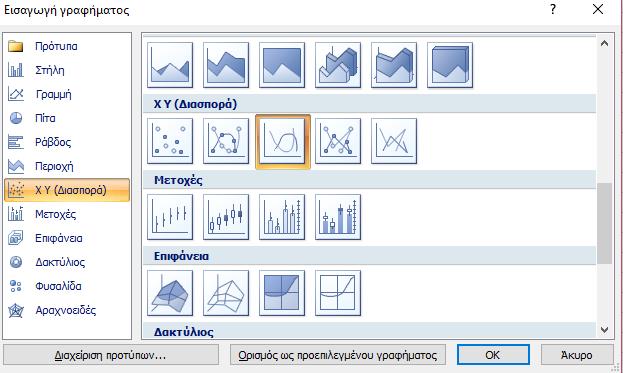Select volume-open-high-low-close stock chart
Screen dimensions: 623x373
tap(338, 217)
